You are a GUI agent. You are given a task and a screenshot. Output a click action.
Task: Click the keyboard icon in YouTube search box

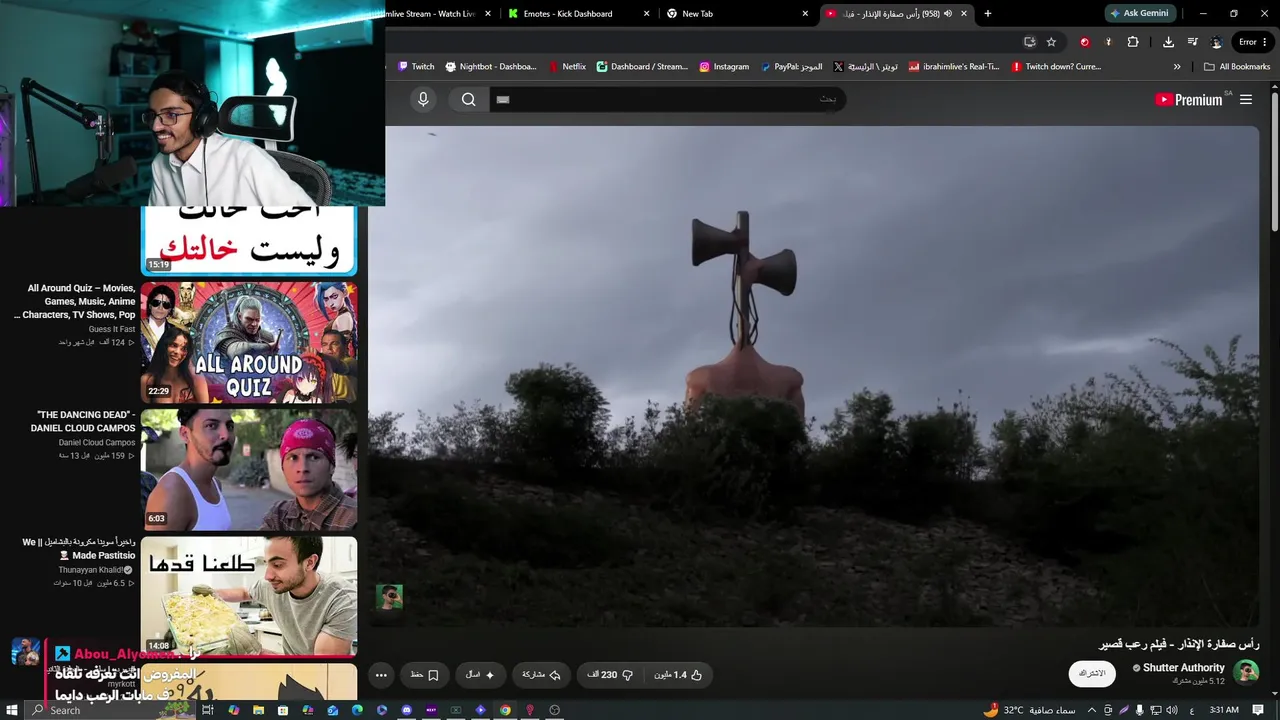tap(503, 99)
